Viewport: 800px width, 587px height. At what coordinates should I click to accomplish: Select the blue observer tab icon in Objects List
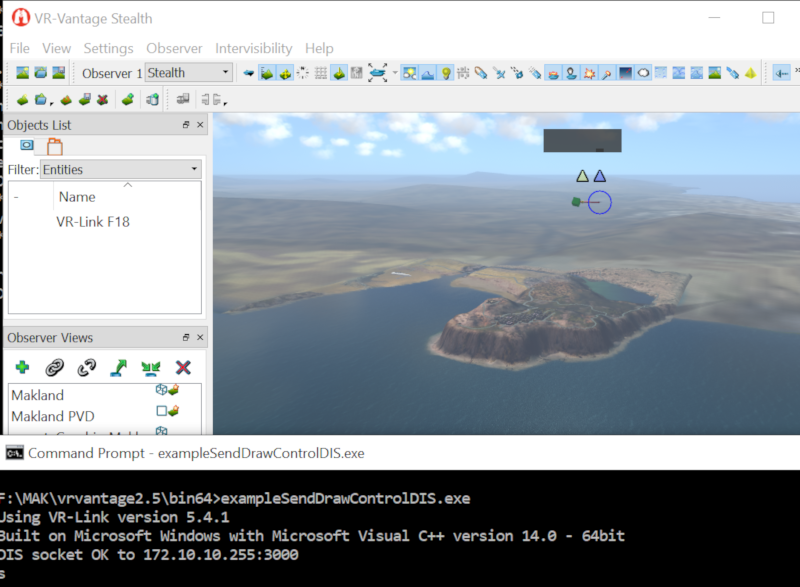(x=27, y=145)
